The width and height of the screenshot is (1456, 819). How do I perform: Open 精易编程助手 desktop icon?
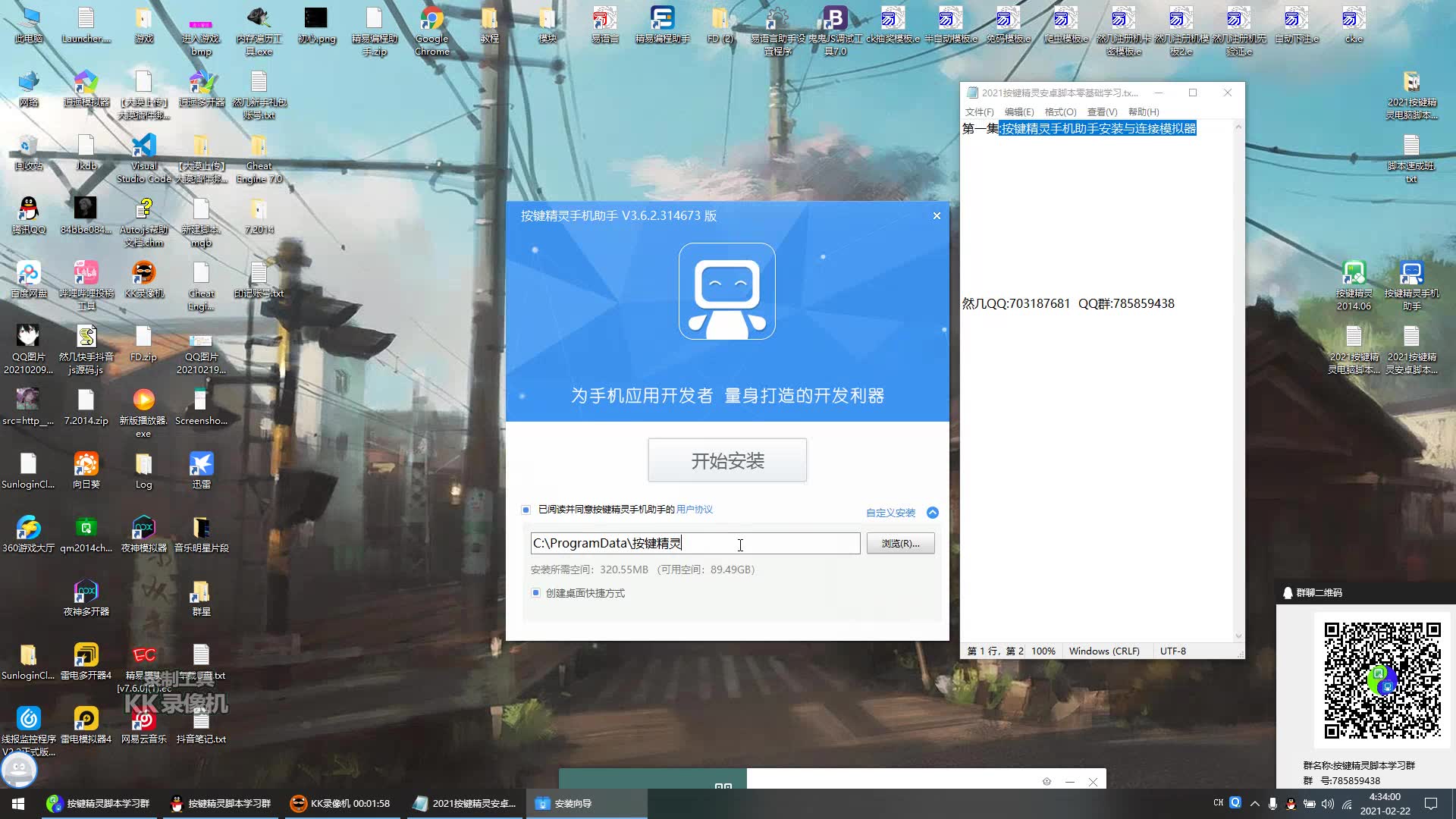click(x=663, y=24)
